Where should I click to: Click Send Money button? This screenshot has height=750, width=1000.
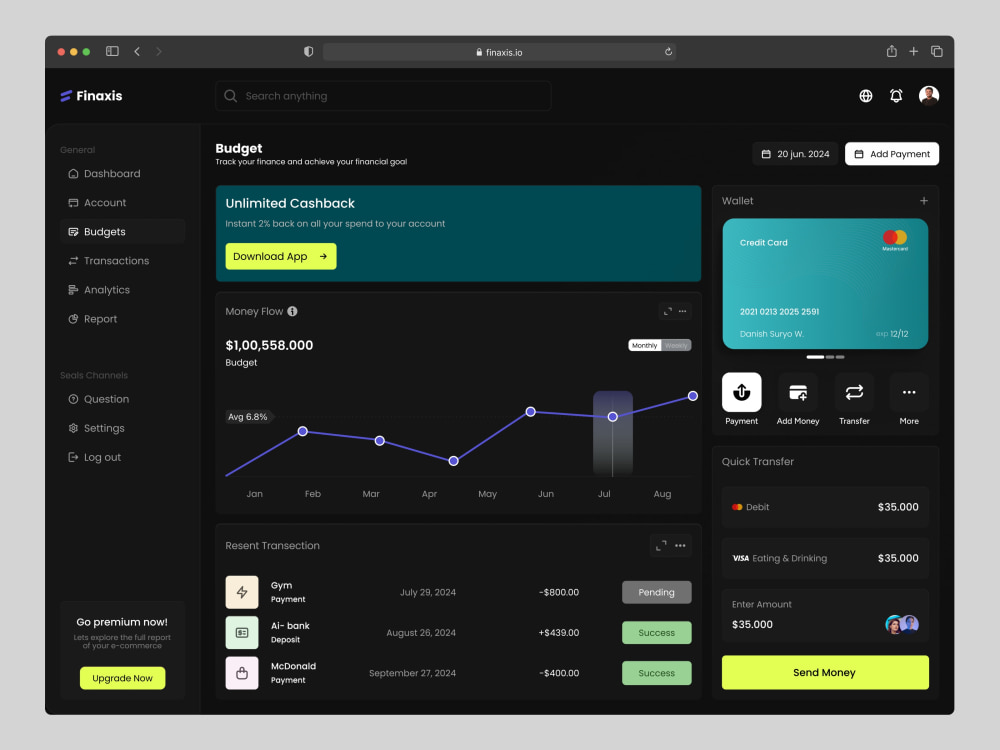click(x=825, y=672)
